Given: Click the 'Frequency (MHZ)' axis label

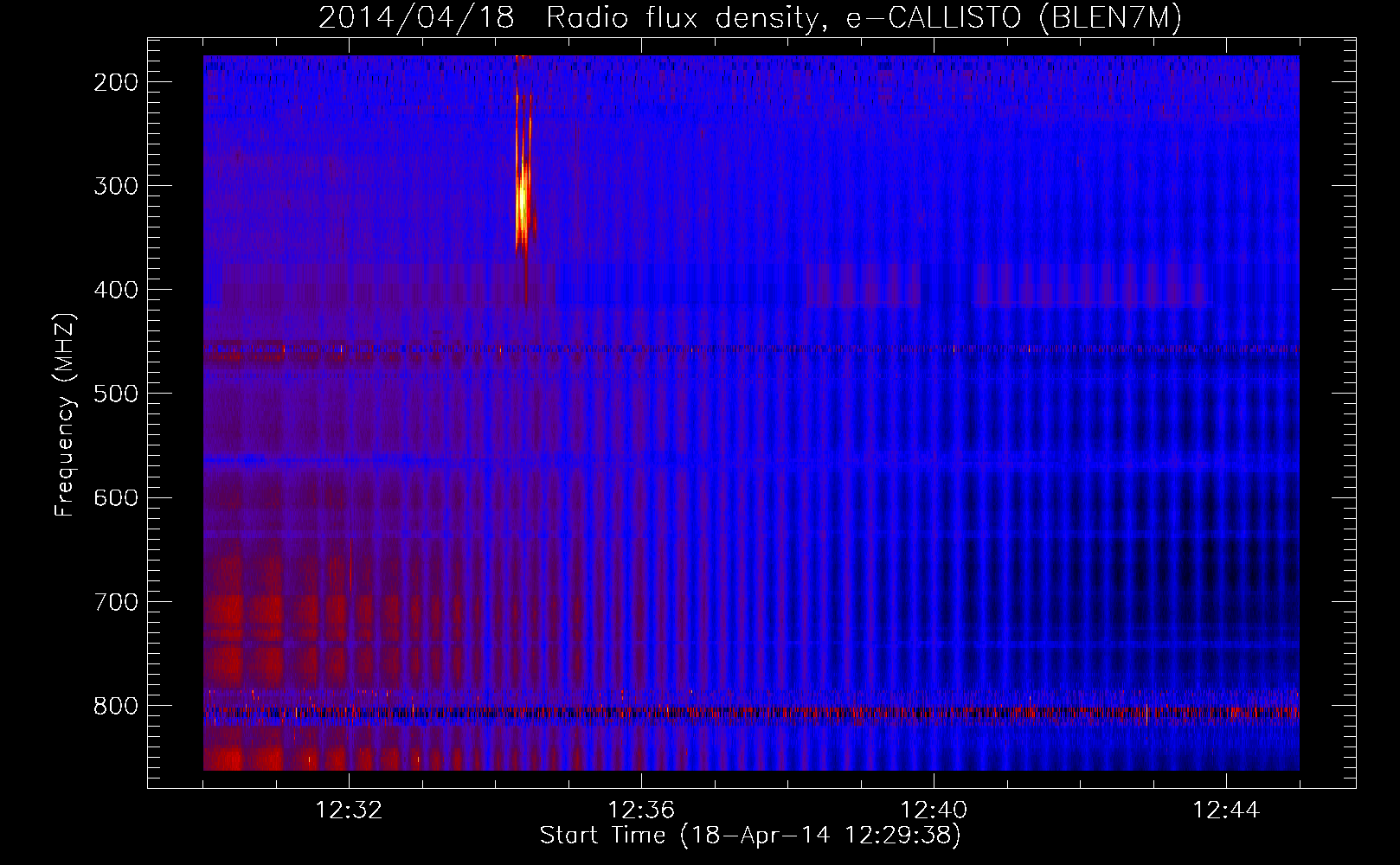Looking at the screenshot, I should click(x=65, y=415).
